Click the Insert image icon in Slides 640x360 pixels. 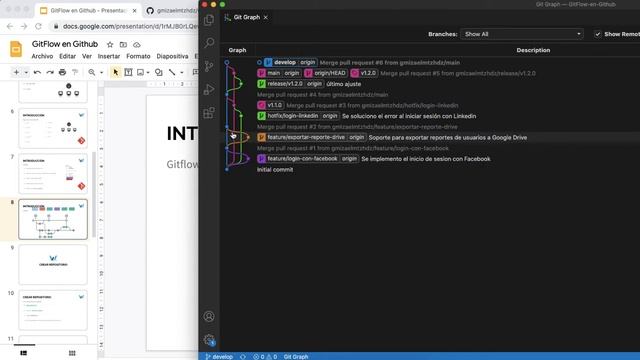pyautogui.click(x=140, y=72)
